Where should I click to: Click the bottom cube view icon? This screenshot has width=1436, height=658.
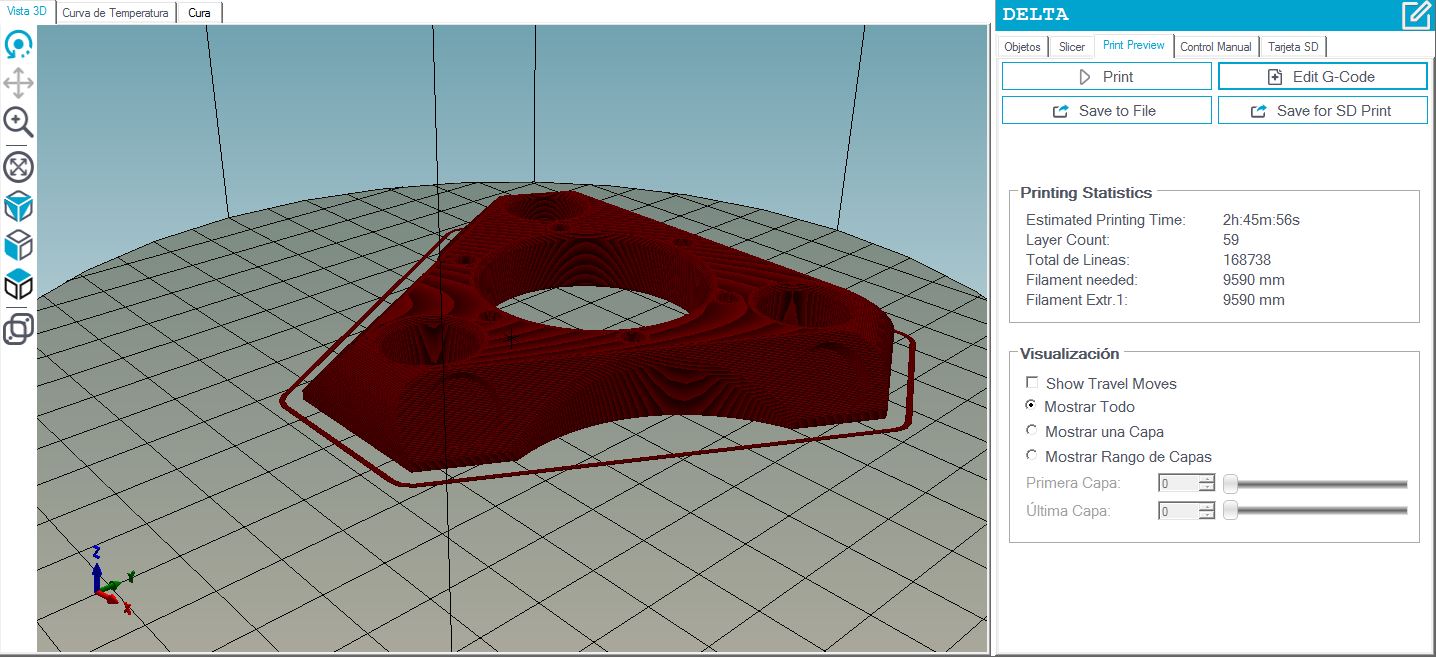pos(19,285)
